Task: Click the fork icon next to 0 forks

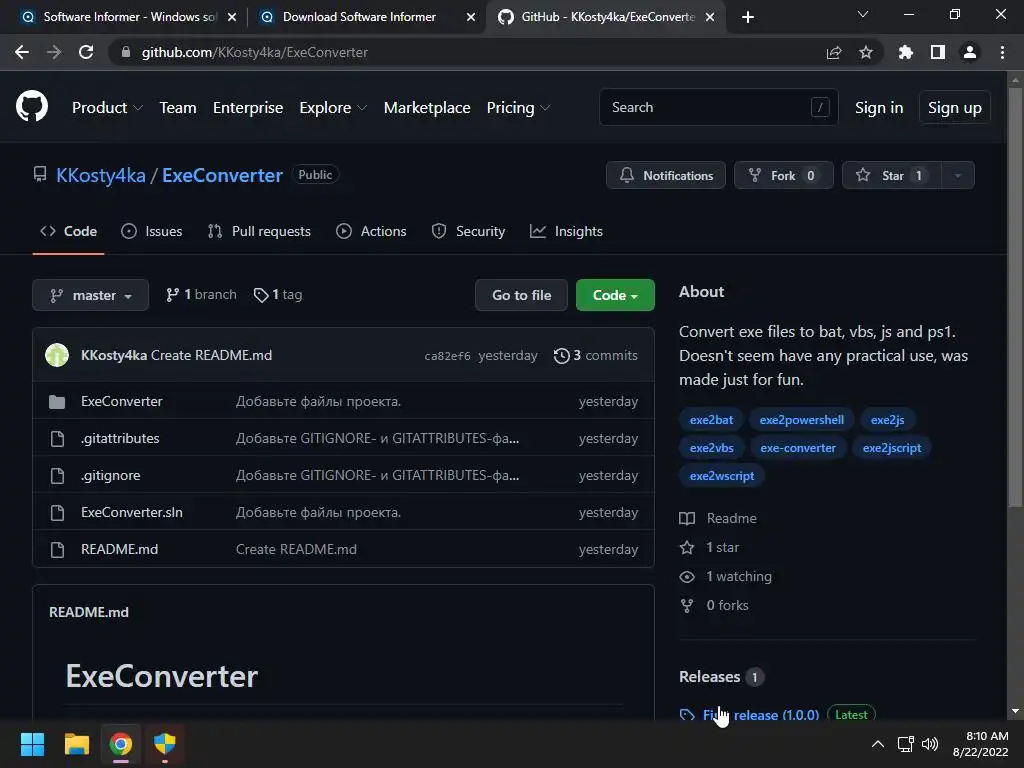Action: [687, 606]
